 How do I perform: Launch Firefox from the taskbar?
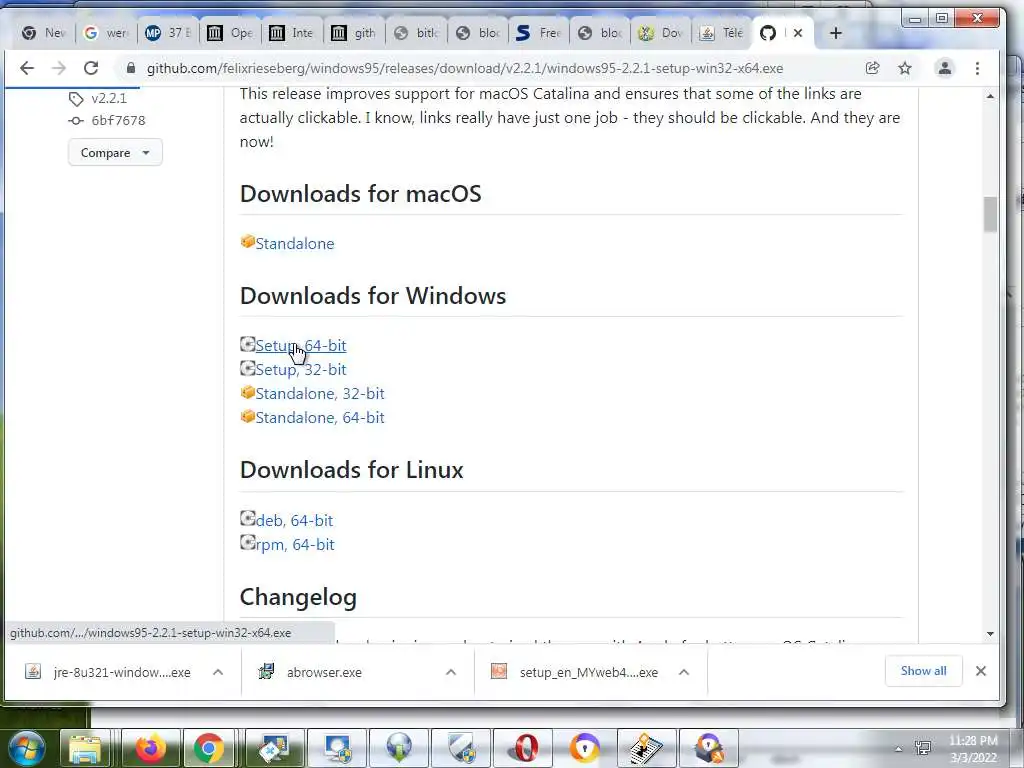coord(150,748)
